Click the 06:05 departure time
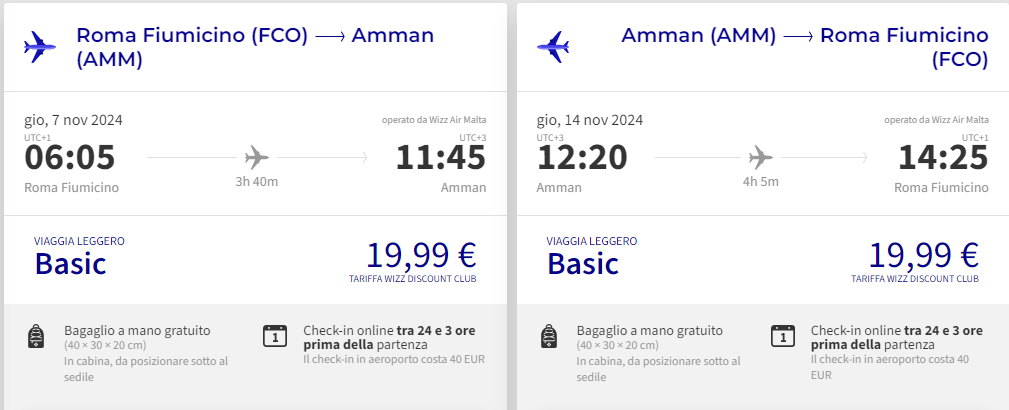The image size is (1009, 410). (x=69, y=158)
